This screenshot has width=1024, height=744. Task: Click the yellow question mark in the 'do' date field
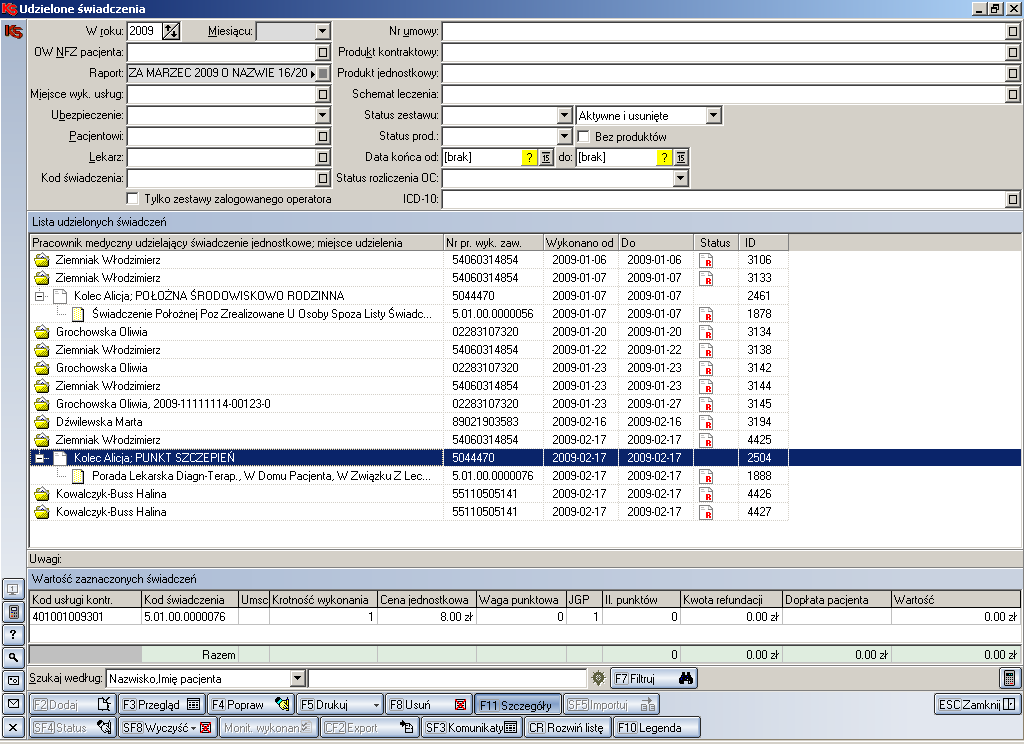[x=664, y=157]
